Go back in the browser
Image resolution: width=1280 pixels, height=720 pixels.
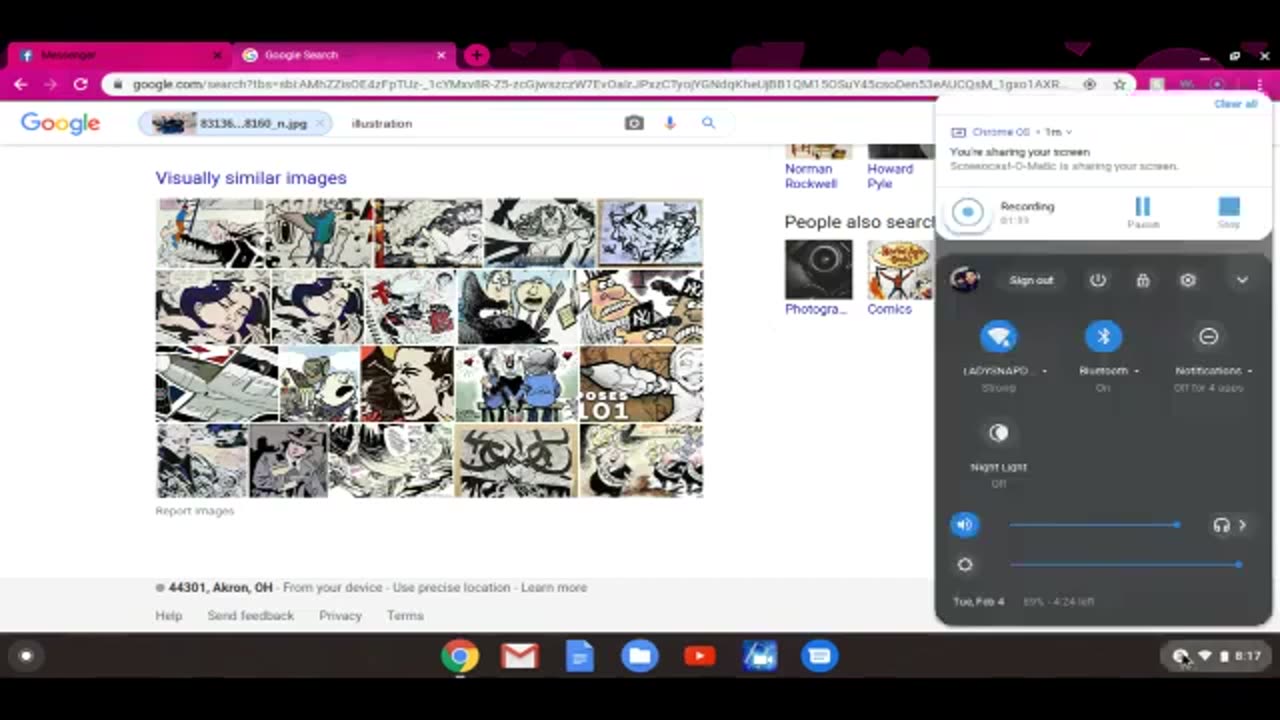[20, 85]
